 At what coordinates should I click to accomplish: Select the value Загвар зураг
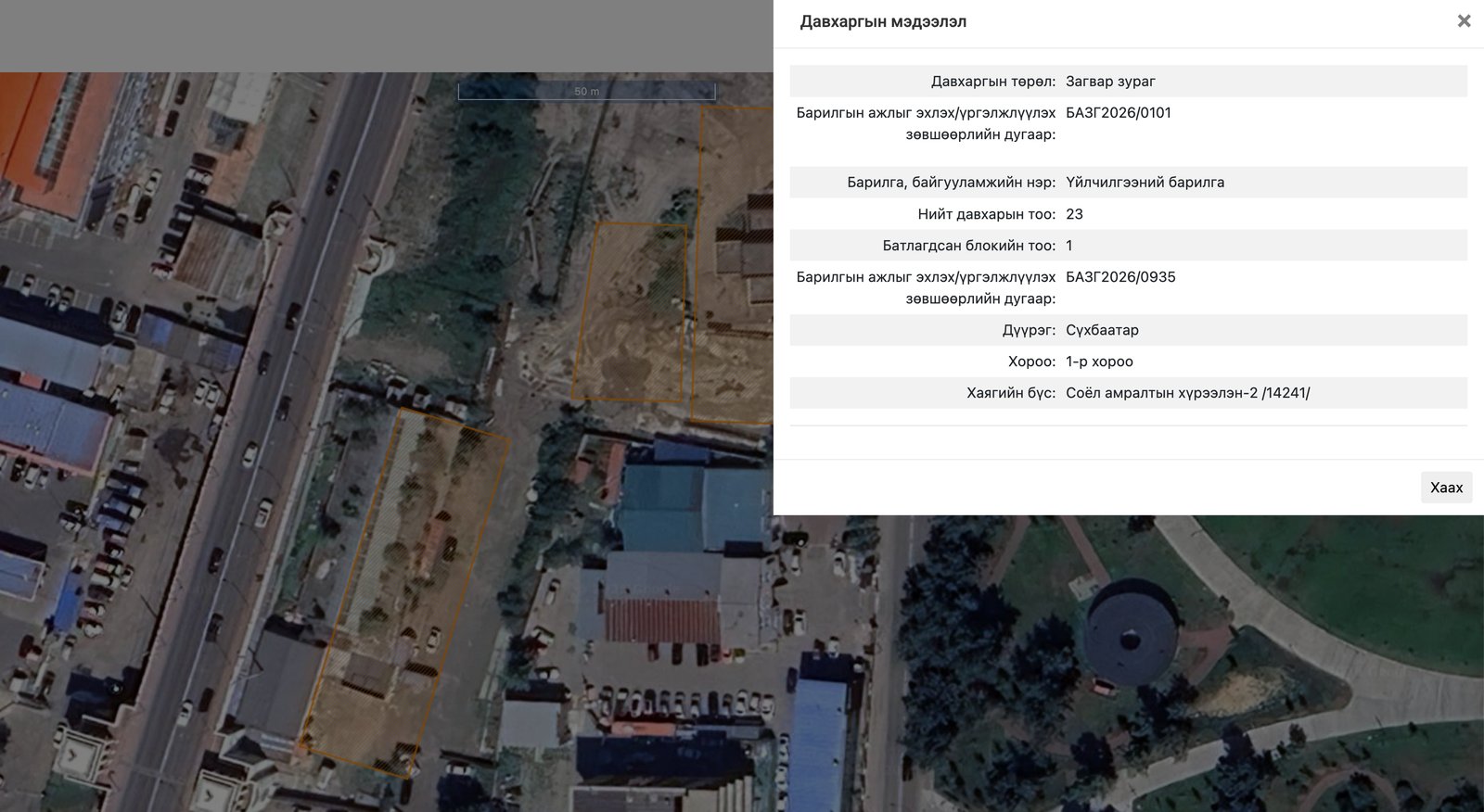point(1110,82)
